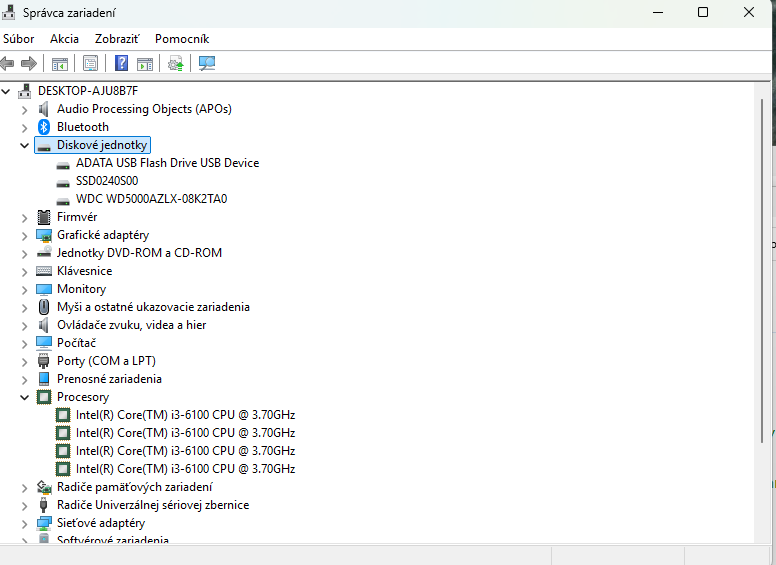Expand the Klávesnice category

[x=25, y=271]
